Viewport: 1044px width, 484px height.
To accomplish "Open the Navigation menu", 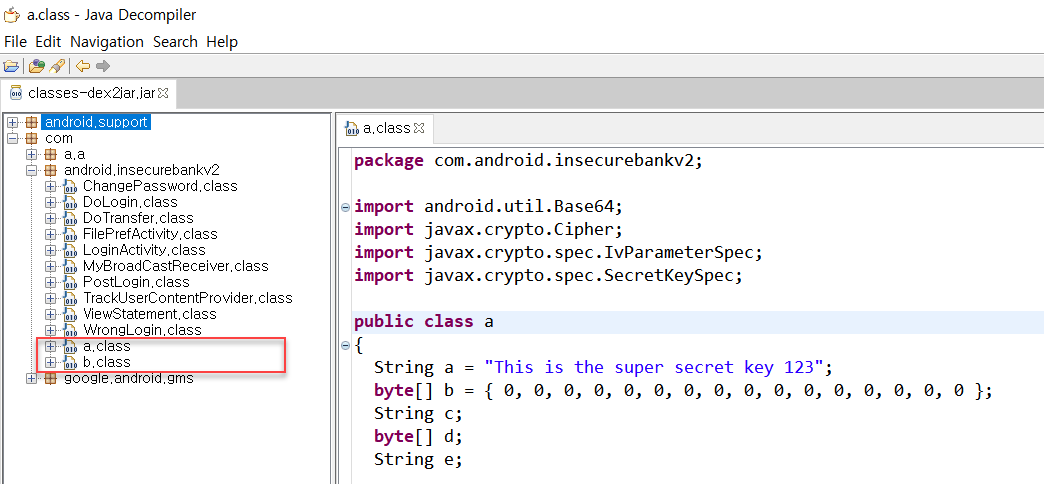I will pos(107,42).
